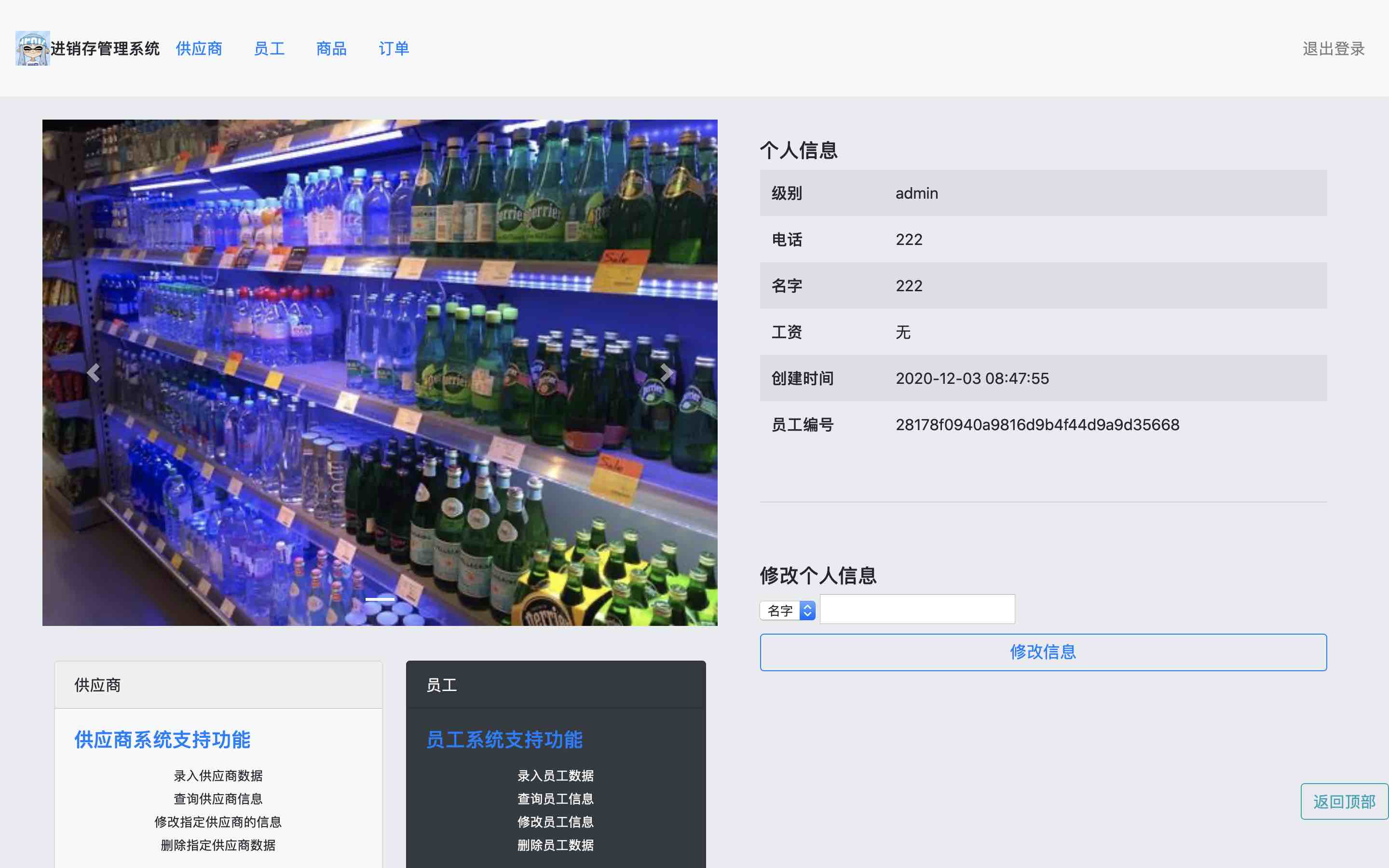This screenshot has width=1389, height=868.
Task: Go to the 商品 nav item
Action: click(x=331, y=49)
